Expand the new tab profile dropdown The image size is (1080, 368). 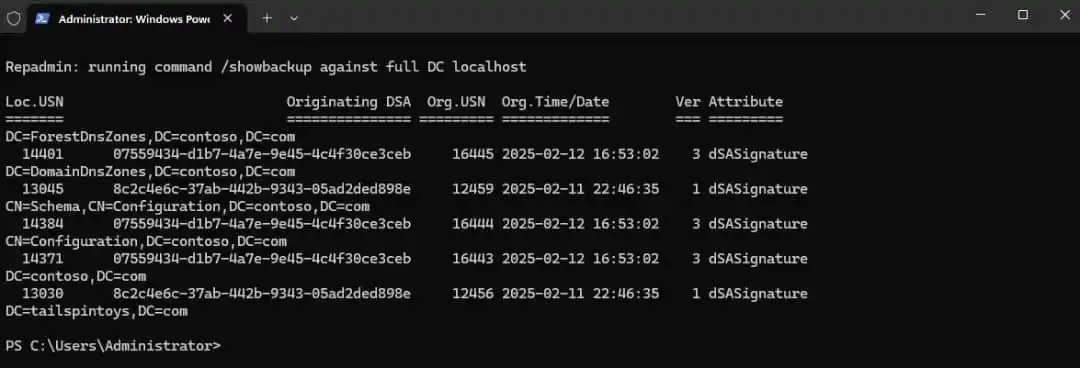coord(294,19)
